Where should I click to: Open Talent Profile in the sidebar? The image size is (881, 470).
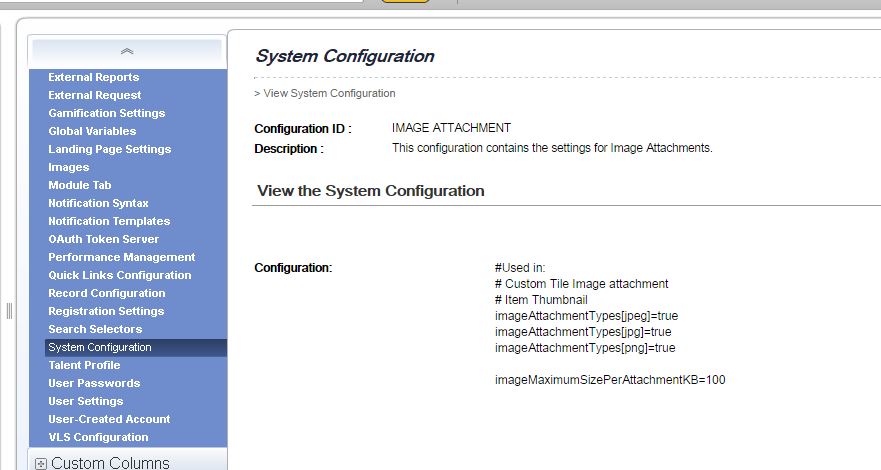tap(84, 365)
